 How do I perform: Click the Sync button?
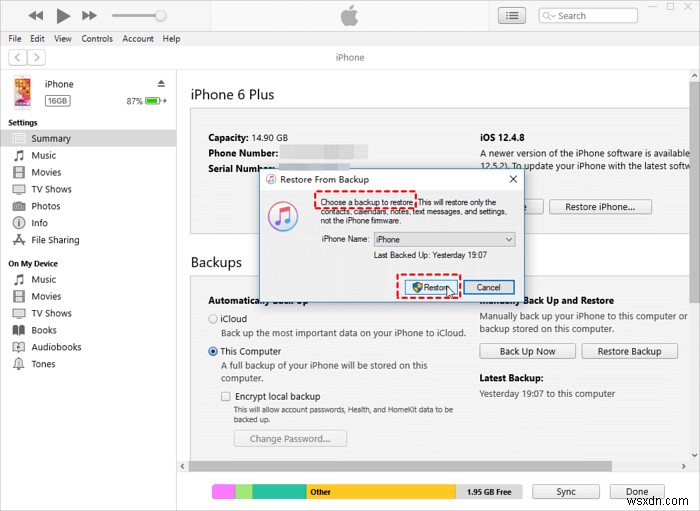tap(566, 492)
